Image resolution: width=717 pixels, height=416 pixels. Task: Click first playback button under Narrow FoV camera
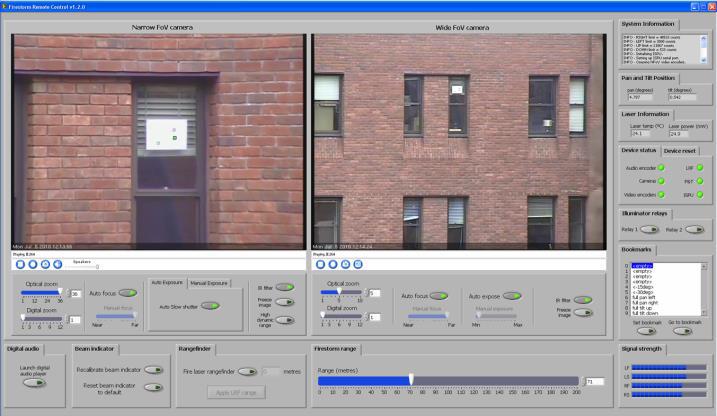coord(20,264)
